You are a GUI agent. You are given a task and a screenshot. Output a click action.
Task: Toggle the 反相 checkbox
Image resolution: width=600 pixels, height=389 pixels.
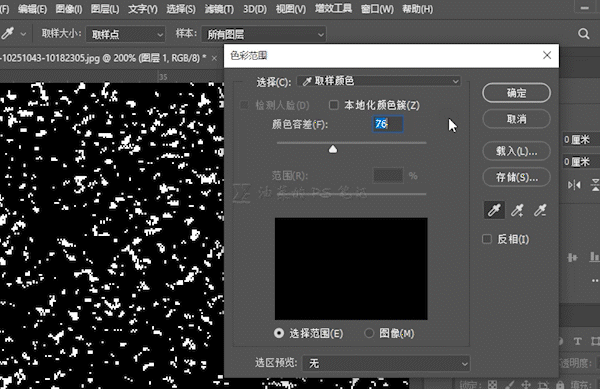[x=487, y=239]
